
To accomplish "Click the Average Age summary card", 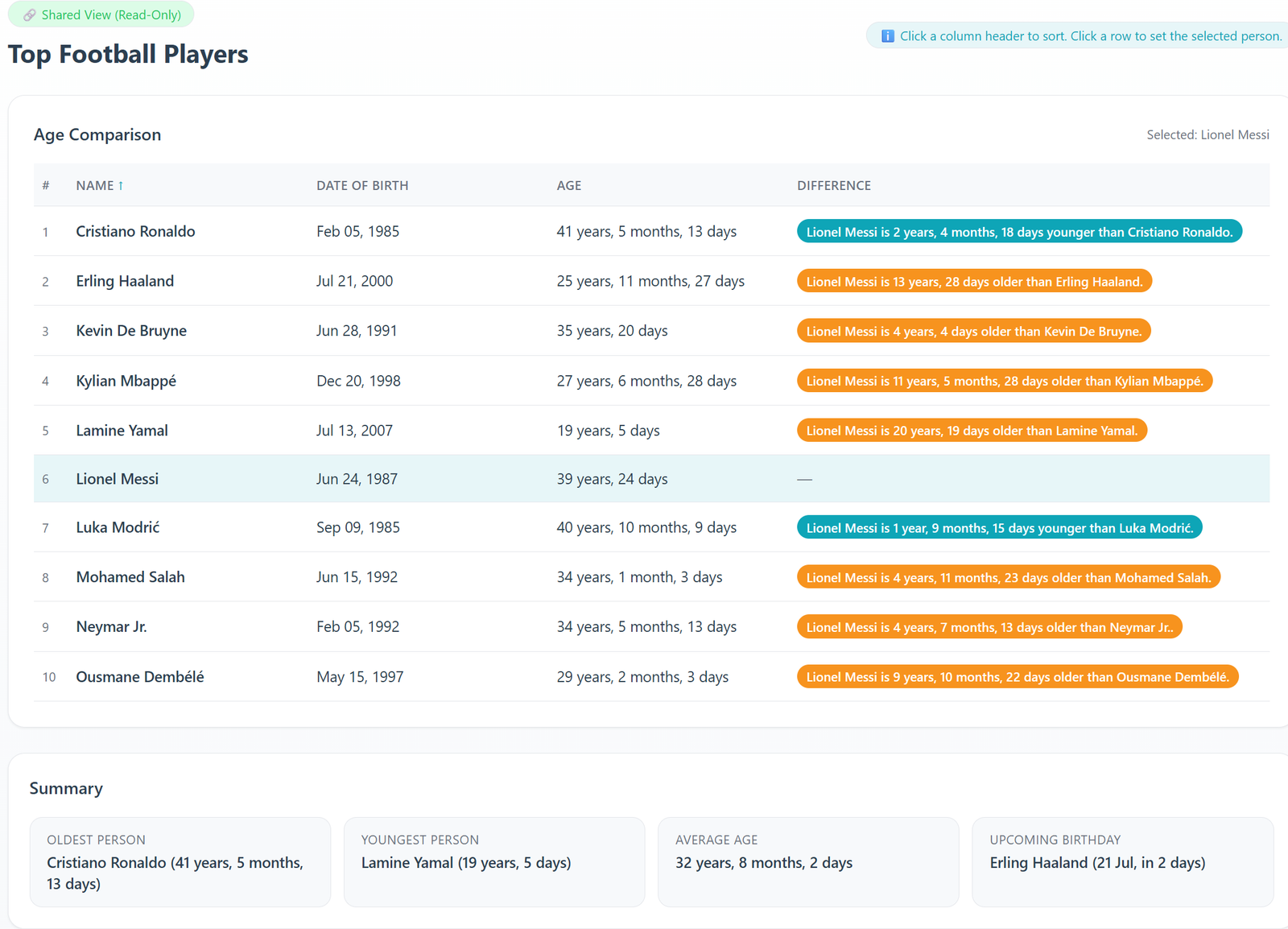I will pyautogui.click(x=808, y=862).
